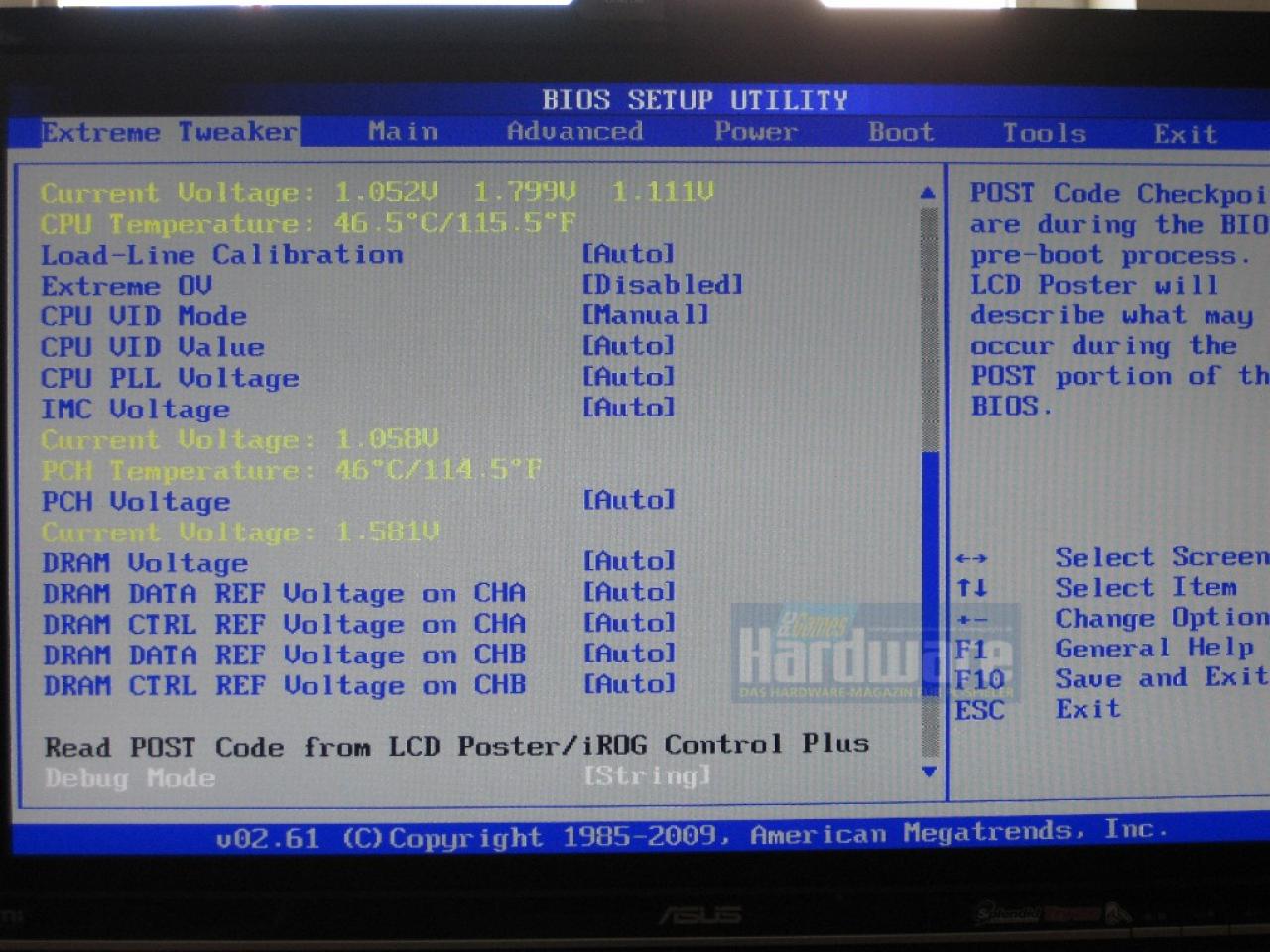The width and height of the screenshot is (1270, 952).
Task: Go to the Tools tab
Action: (x=1044, y=133)
